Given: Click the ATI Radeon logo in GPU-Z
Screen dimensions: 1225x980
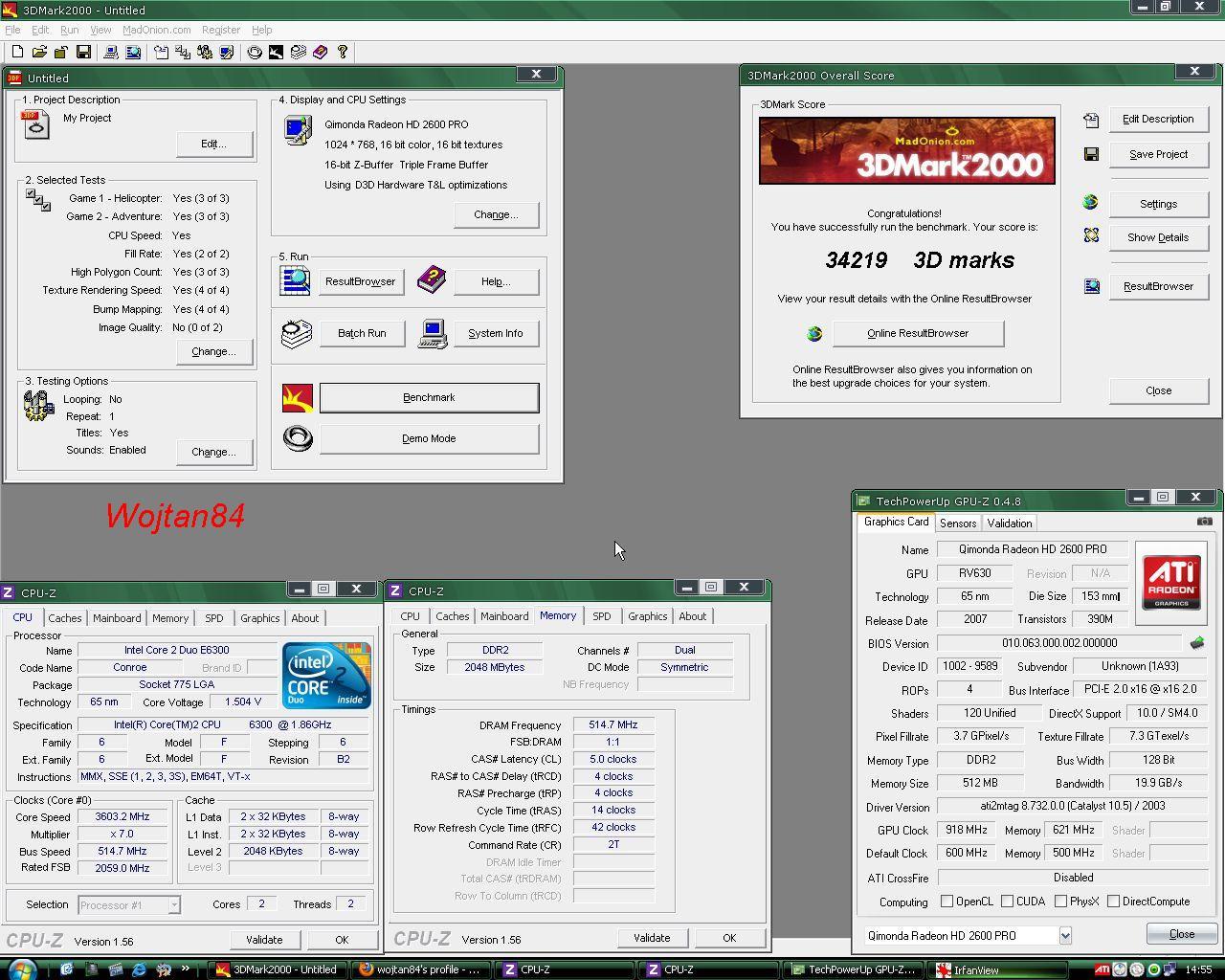Looking at the screenshot, I should [1171, 582].
